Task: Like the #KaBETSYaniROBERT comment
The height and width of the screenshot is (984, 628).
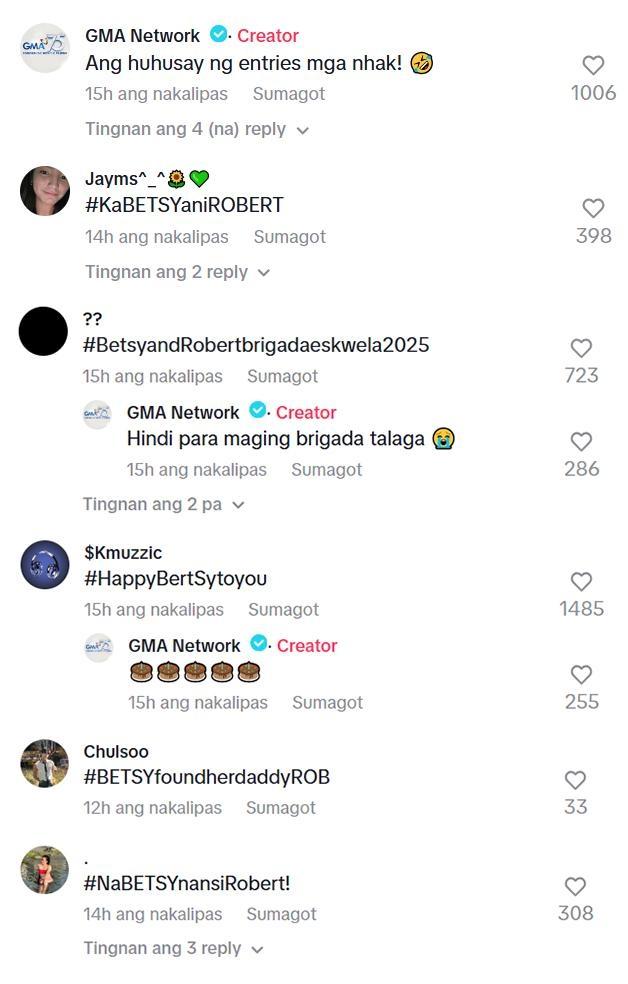Action: point(593,208)
